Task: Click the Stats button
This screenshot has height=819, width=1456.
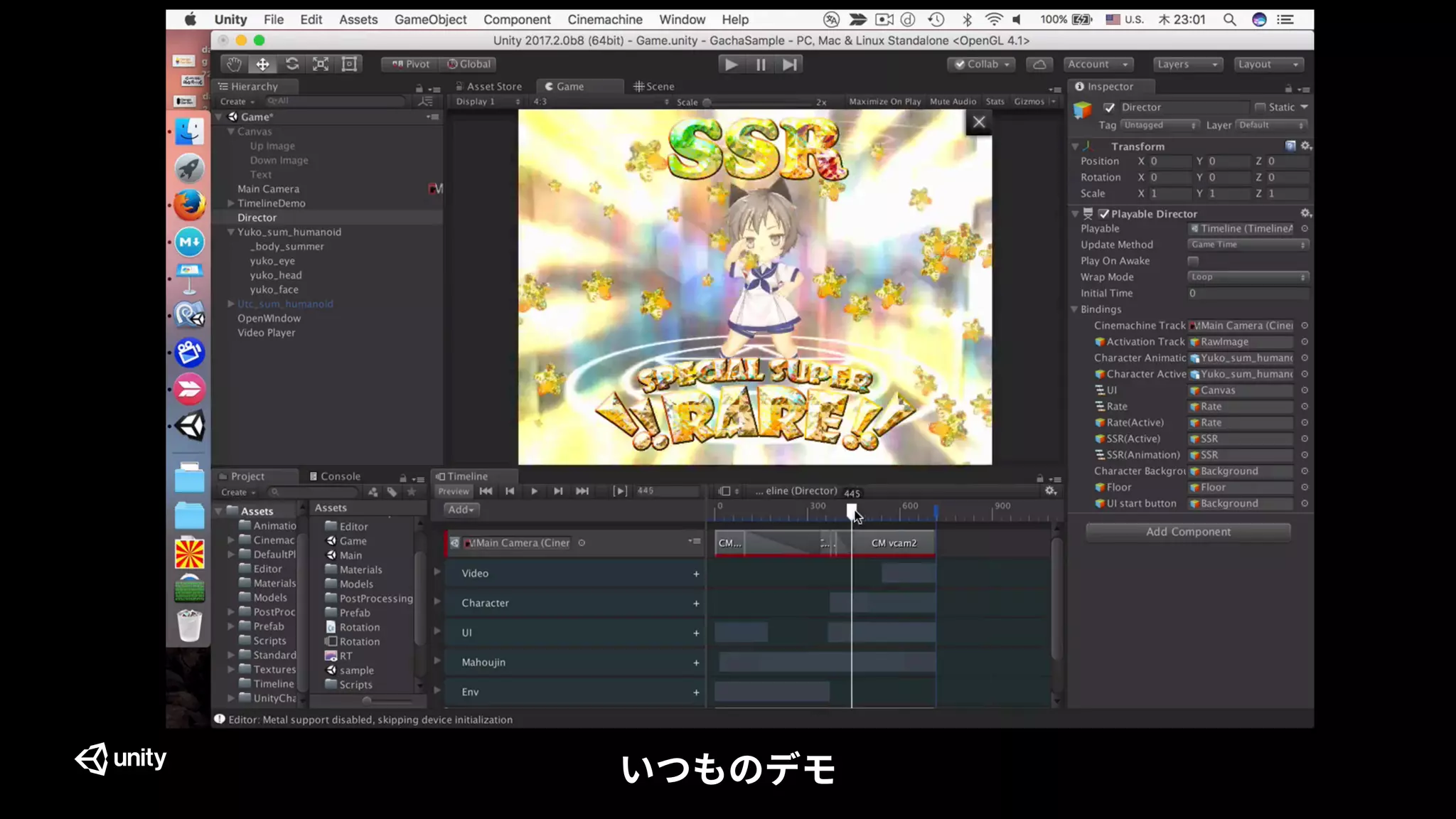Action: [x=995, y=102]
